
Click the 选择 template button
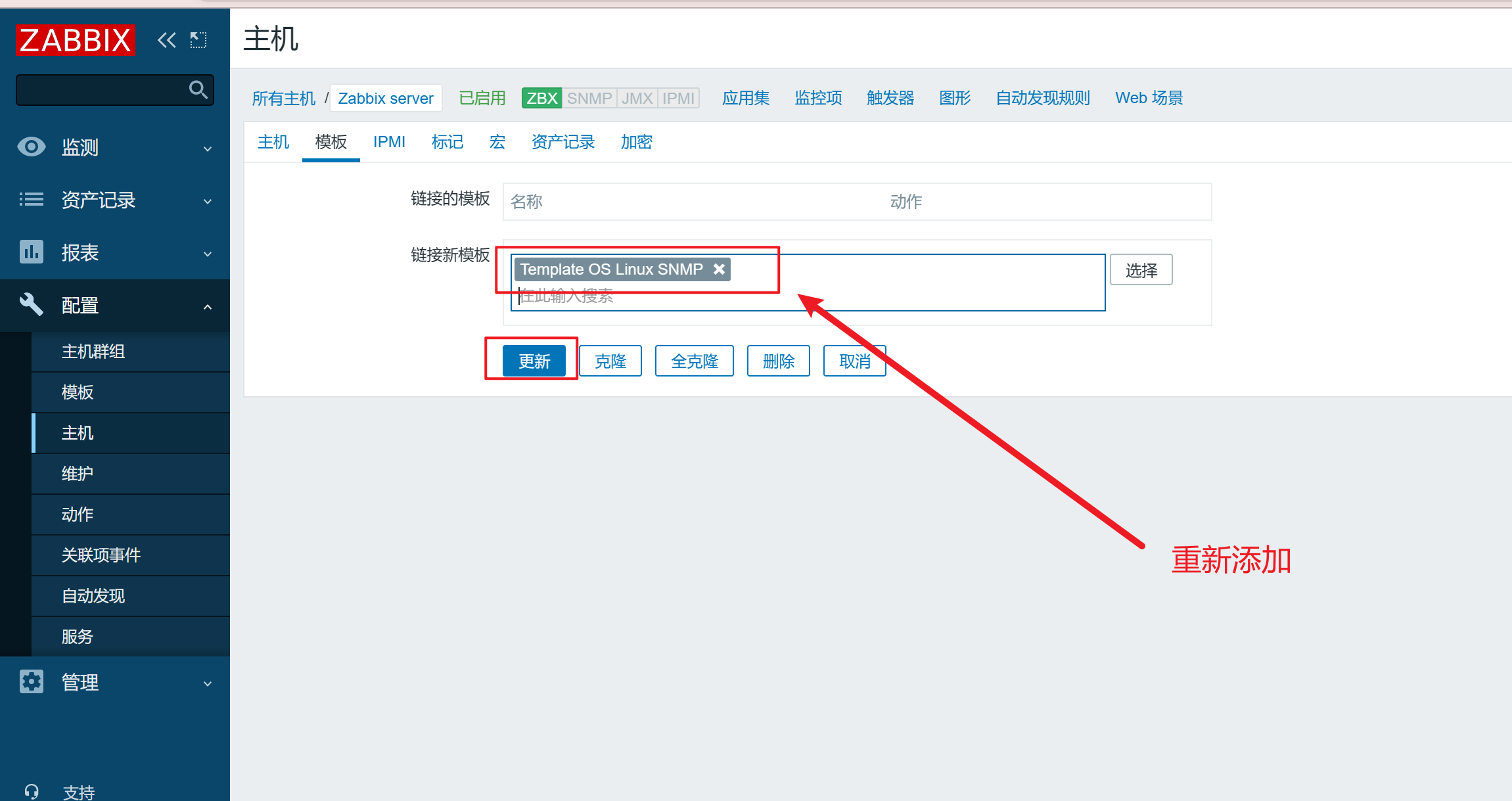(1141, 270)
